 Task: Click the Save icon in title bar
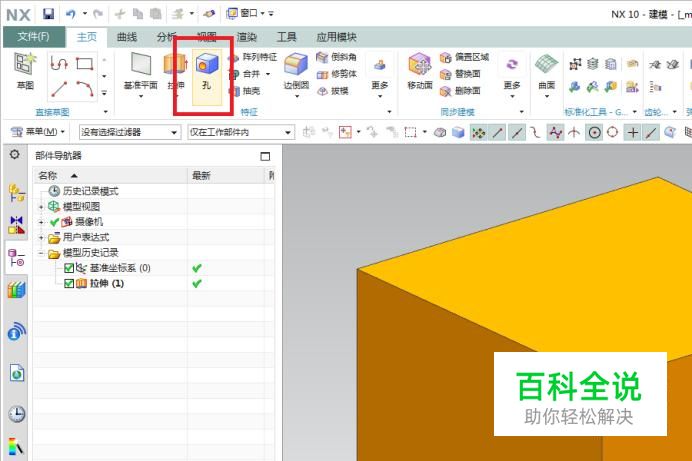click(48, 14)
